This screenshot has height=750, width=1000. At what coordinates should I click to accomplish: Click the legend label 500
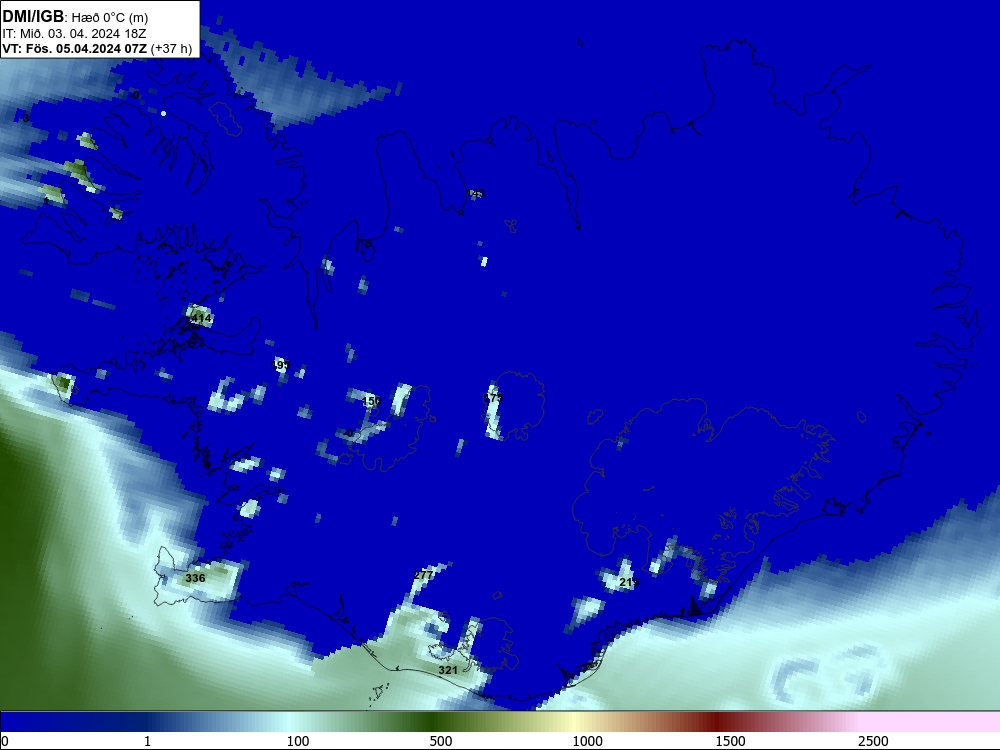pyautogui.click(x=441, y=741)
